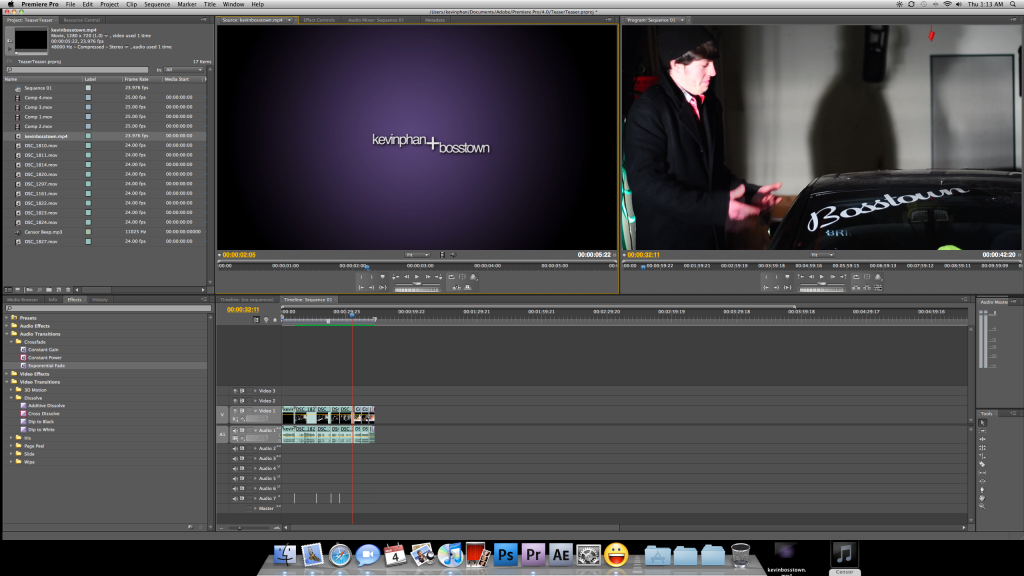1024x576 pixels.
Task: Click the Cross Dissolve transition icon
Action: coord(24,414)
